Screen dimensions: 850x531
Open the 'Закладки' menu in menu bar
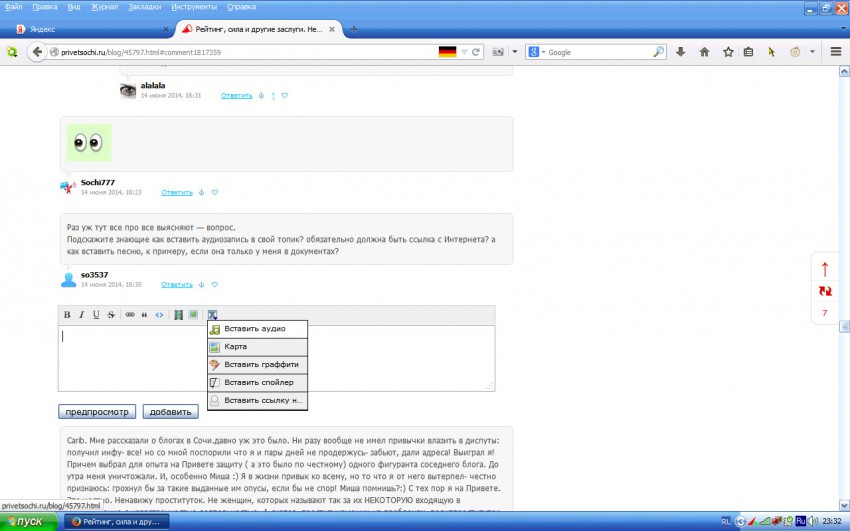point(145,6)
